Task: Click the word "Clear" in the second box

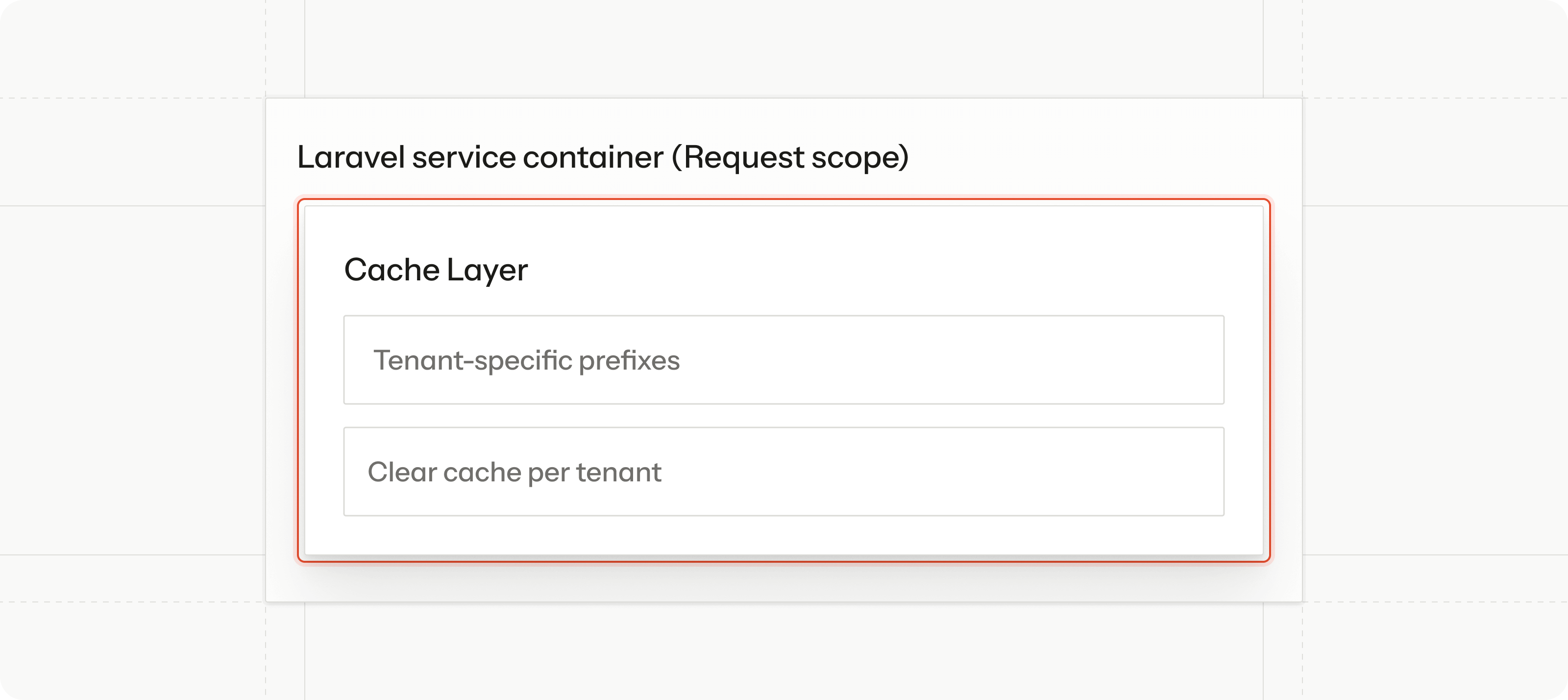Action: tap(402, 473)
